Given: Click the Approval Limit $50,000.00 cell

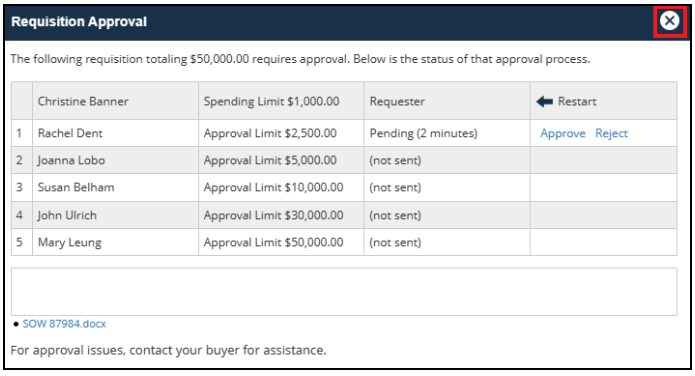Looking at the screenshot, I should pos(281,242).
